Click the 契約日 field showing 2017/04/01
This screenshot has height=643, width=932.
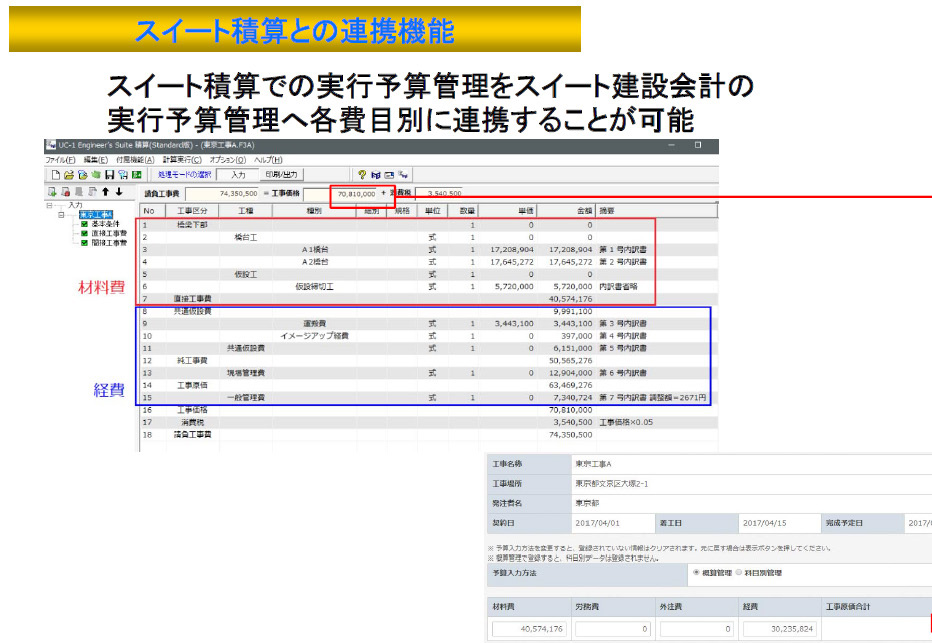pyautogui.click(x=612, y=524)
